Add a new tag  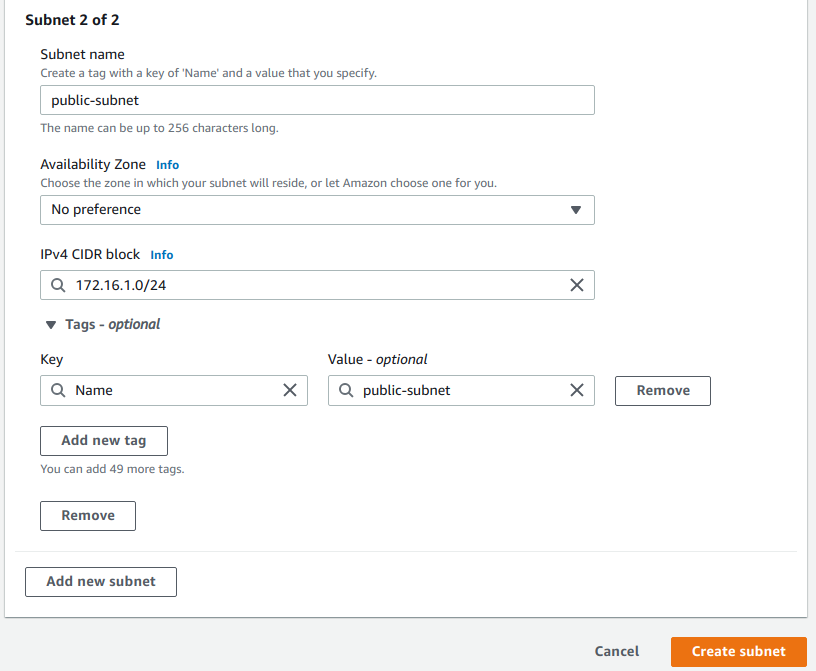point(103,440)
